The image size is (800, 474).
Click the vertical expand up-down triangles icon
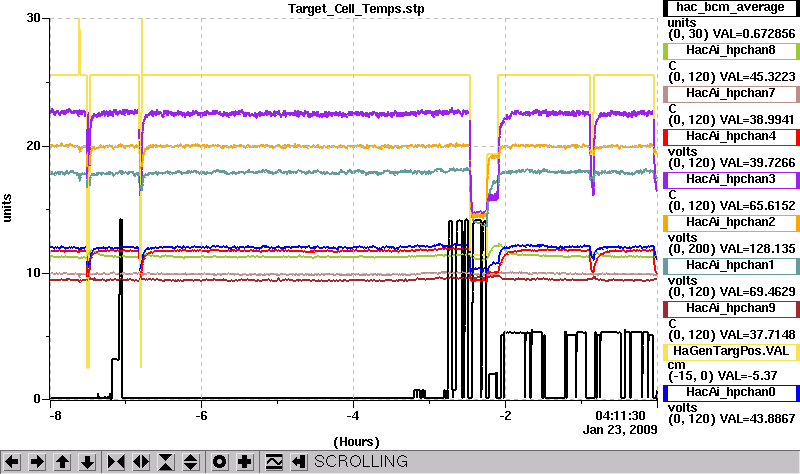[191, 462]
